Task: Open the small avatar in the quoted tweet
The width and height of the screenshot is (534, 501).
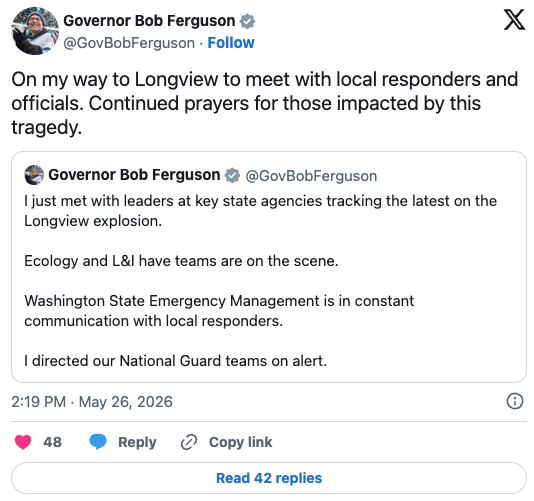Action: click(34, 175)
